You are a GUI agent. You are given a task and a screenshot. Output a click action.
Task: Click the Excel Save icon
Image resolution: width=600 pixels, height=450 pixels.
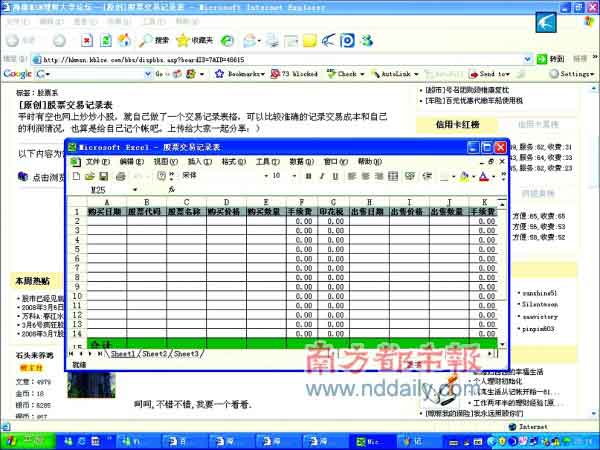105,175
